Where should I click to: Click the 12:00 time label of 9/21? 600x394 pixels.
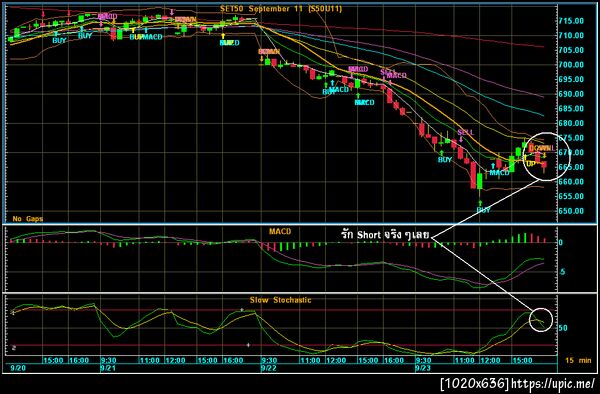[175, 360]
